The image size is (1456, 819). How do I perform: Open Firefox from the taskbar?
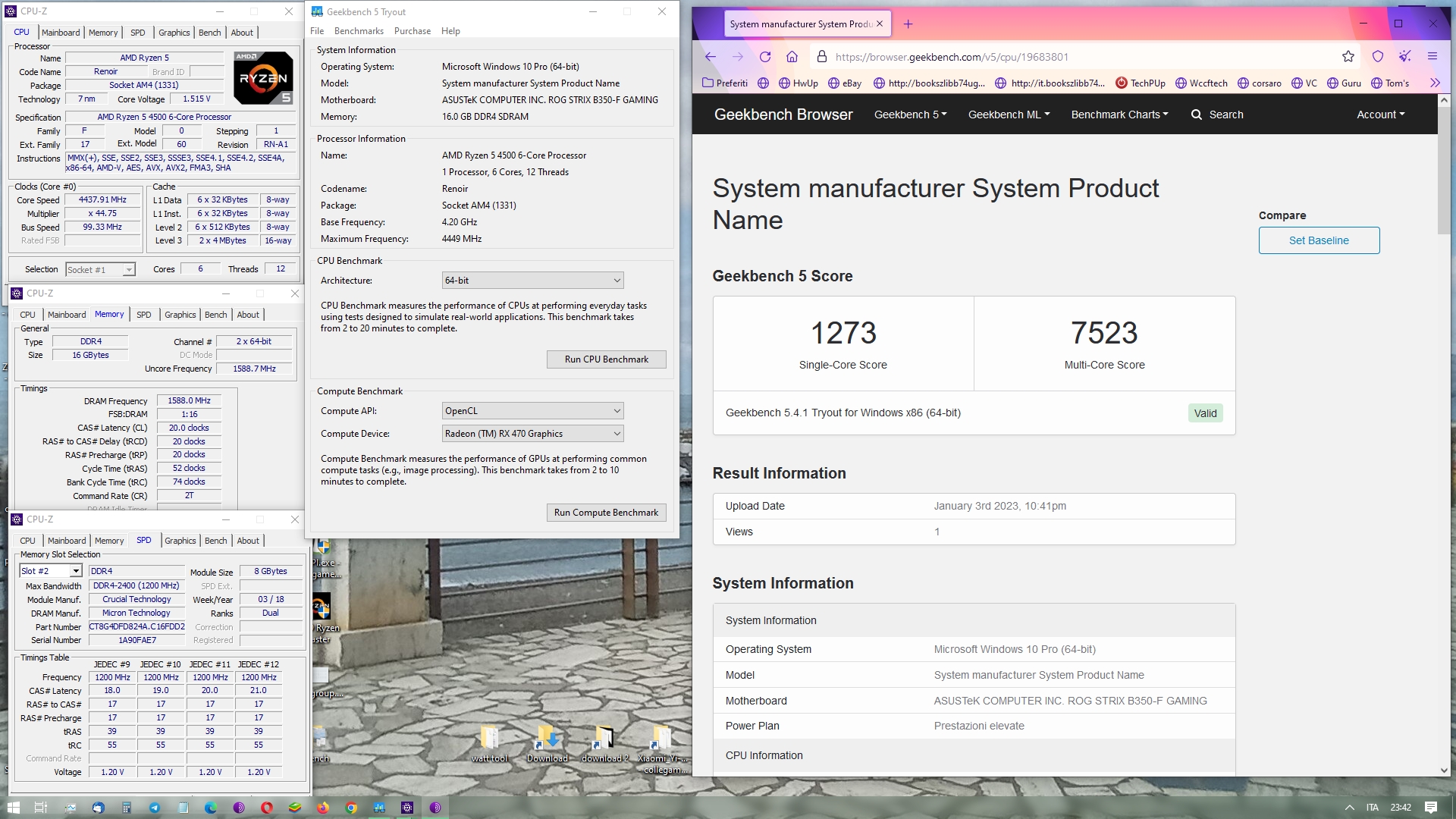click(x=323, y=808)
